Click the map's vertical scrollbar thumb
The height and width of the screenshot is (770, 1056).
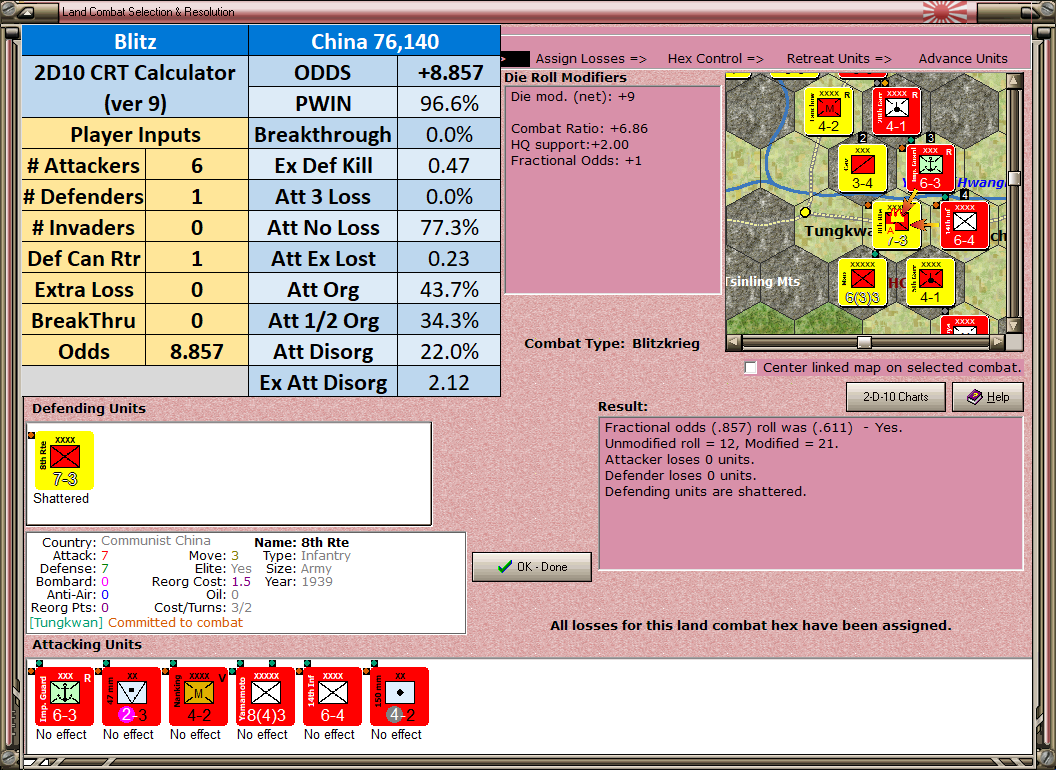coord(1014,178)
